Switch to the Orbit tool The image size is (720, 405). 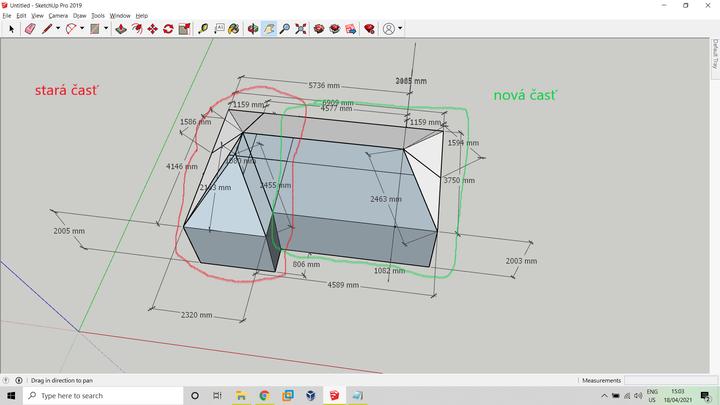253,29
